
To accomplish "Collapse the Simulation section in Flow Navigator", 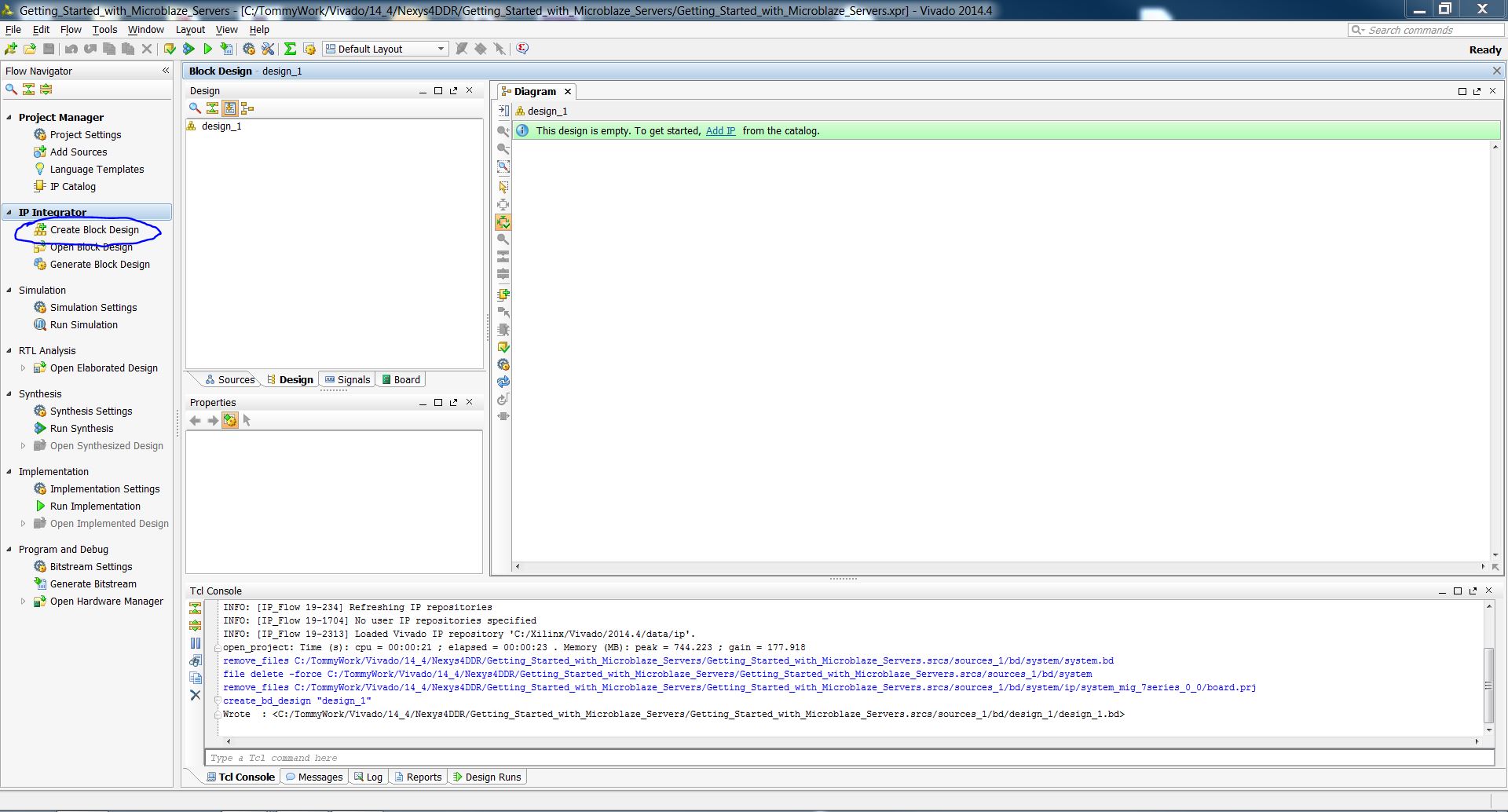I will coord(9,290).
